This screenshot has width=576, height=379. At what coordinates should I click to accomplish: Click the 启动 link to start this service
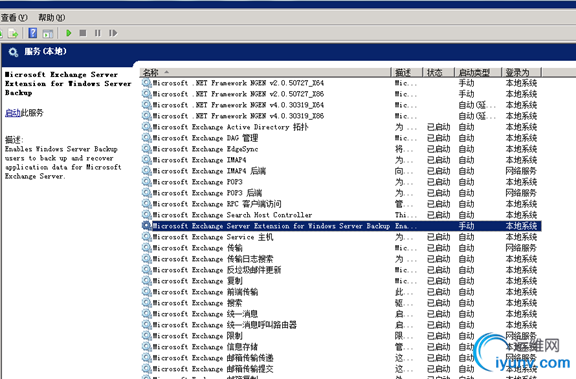click(x=12, y=113)
